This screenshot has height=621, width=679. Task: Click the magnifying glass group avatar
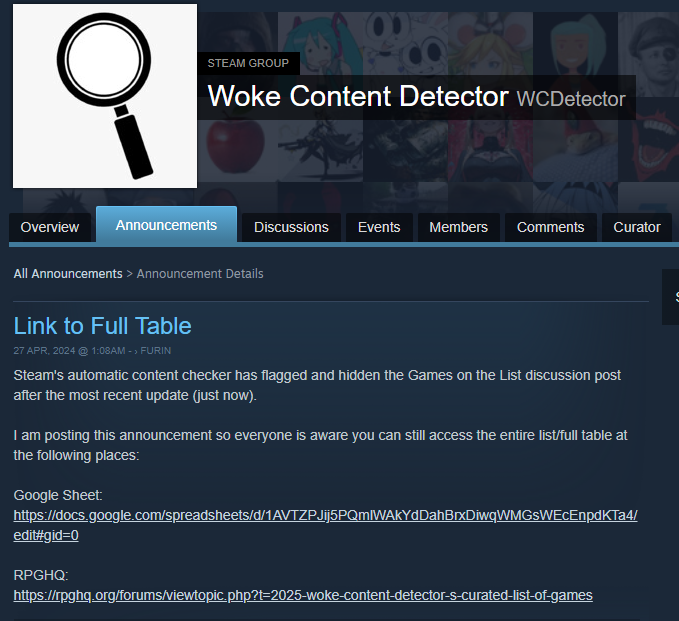click(x=105, y=96)
